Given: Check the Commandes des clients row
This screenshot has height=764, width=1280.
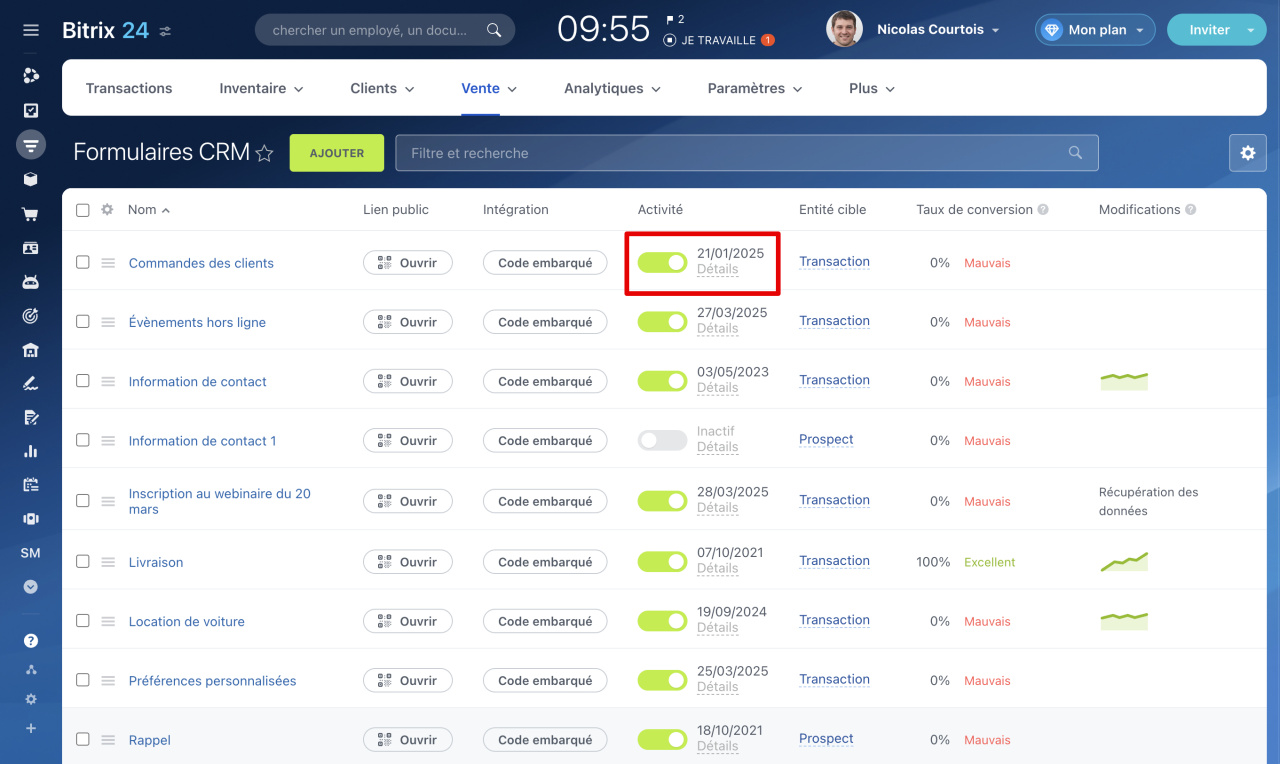Looking at the screenshot, I should pyautogui.click(x=83, y=262).
